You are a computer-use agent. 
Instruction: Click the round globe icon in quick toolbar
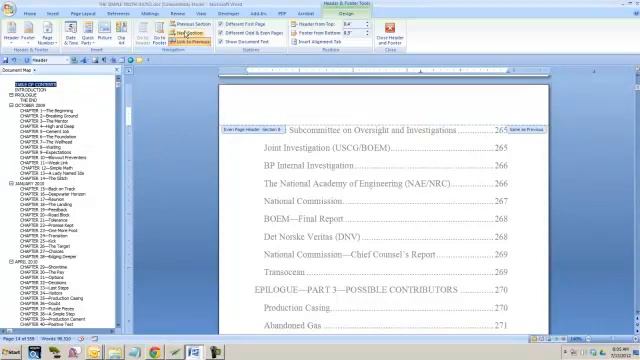pos(131,60)
